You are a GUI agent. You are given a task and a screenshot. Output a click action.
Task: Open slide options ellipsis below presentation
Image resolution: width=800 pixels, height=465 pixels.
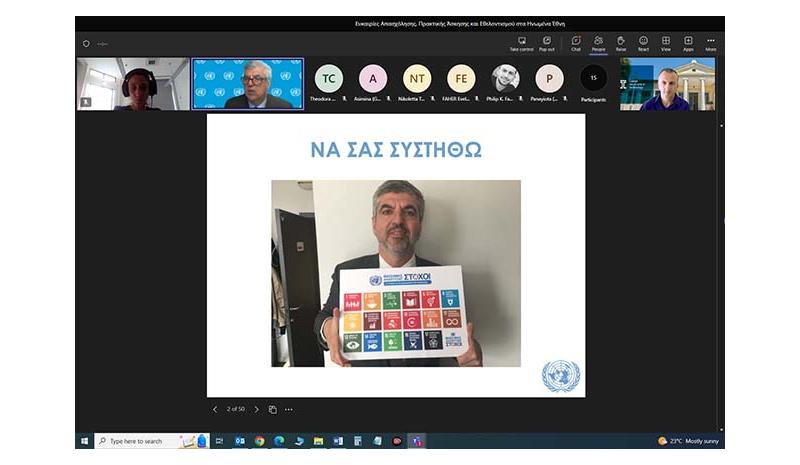coord(289,409)
